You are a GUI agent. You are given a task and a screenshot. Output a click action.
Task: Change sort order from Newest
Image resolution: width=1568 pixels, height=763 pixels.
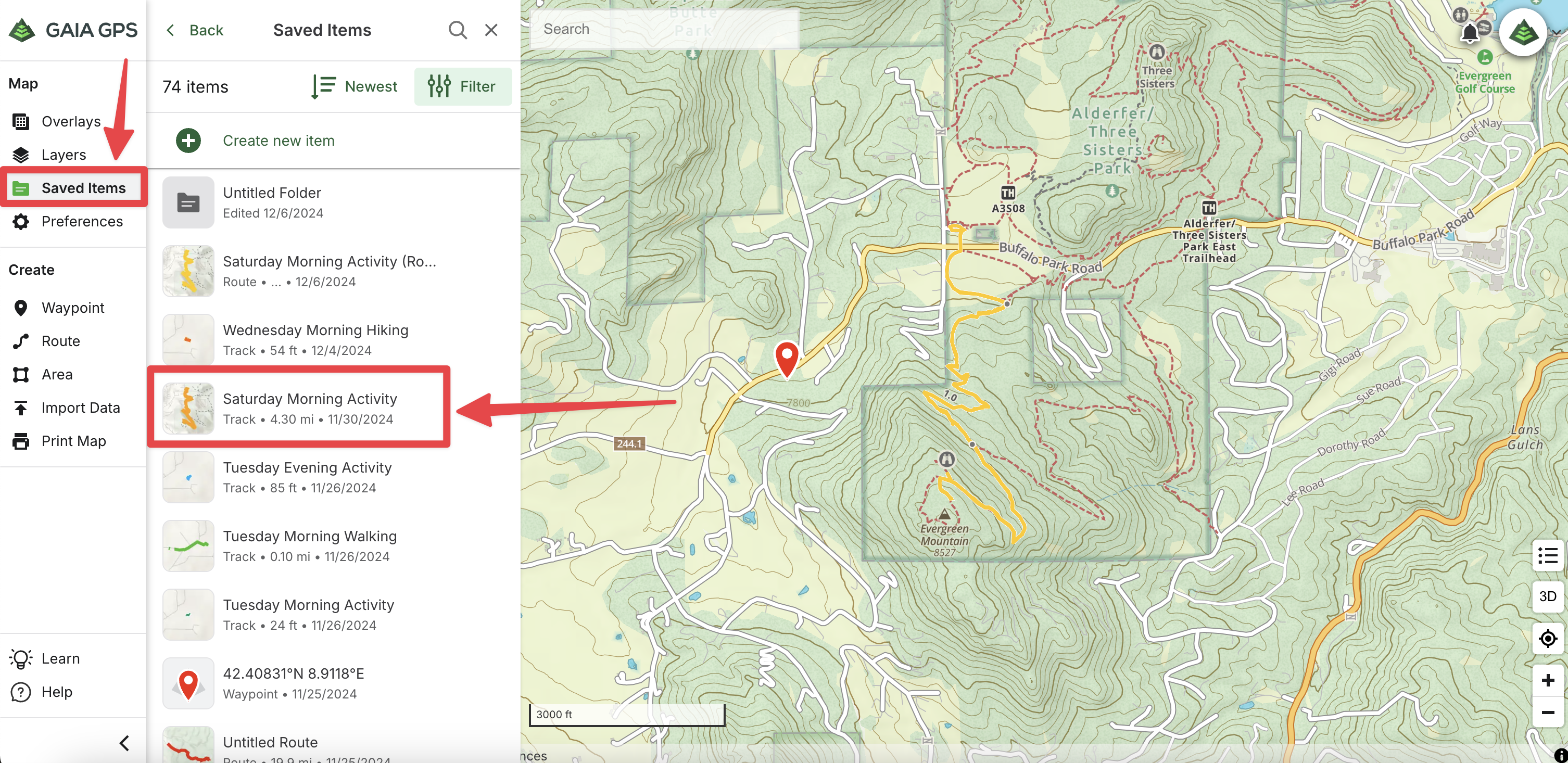pos(355,86)
